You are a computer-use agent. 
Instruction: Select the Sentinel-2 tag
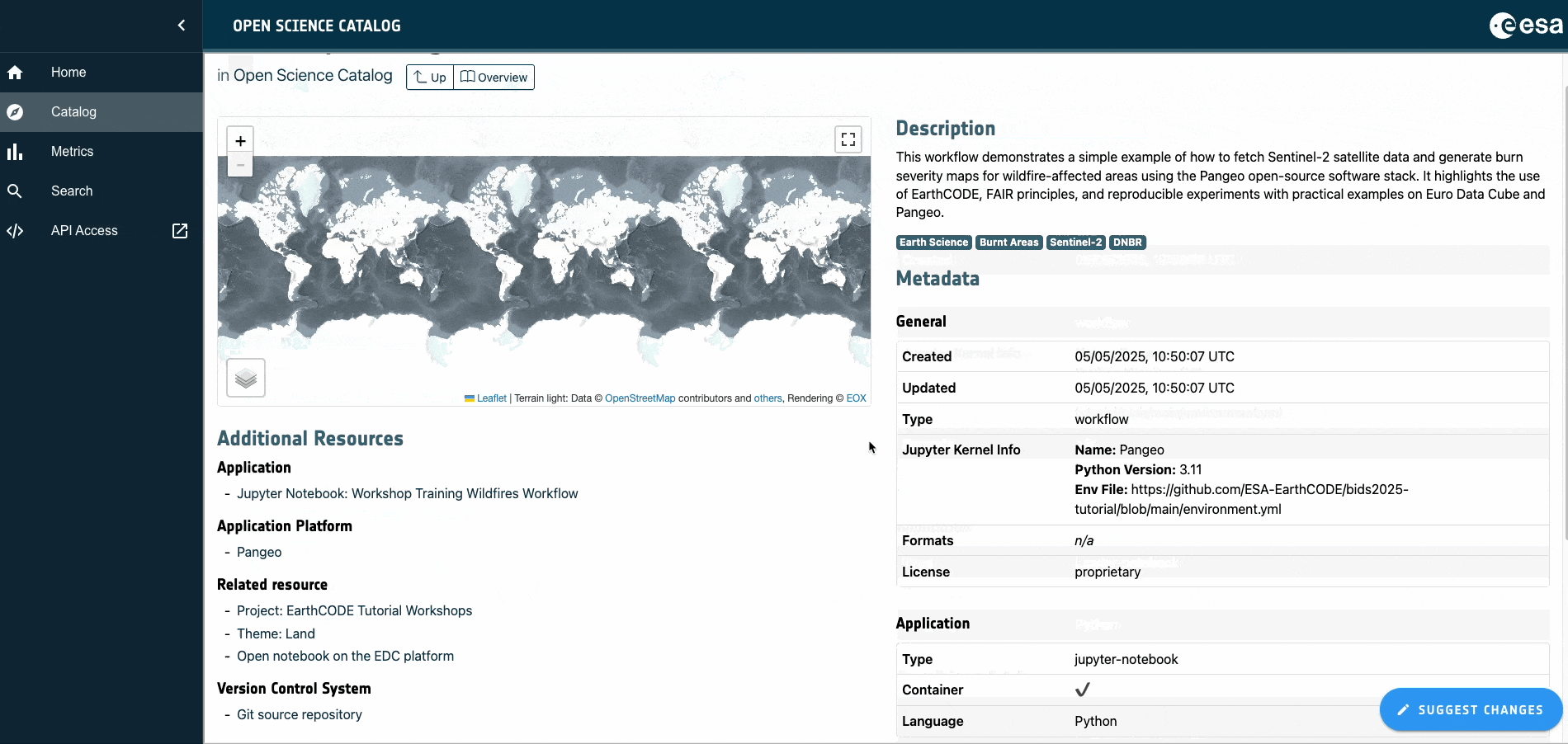click(x=1075, y=243)
